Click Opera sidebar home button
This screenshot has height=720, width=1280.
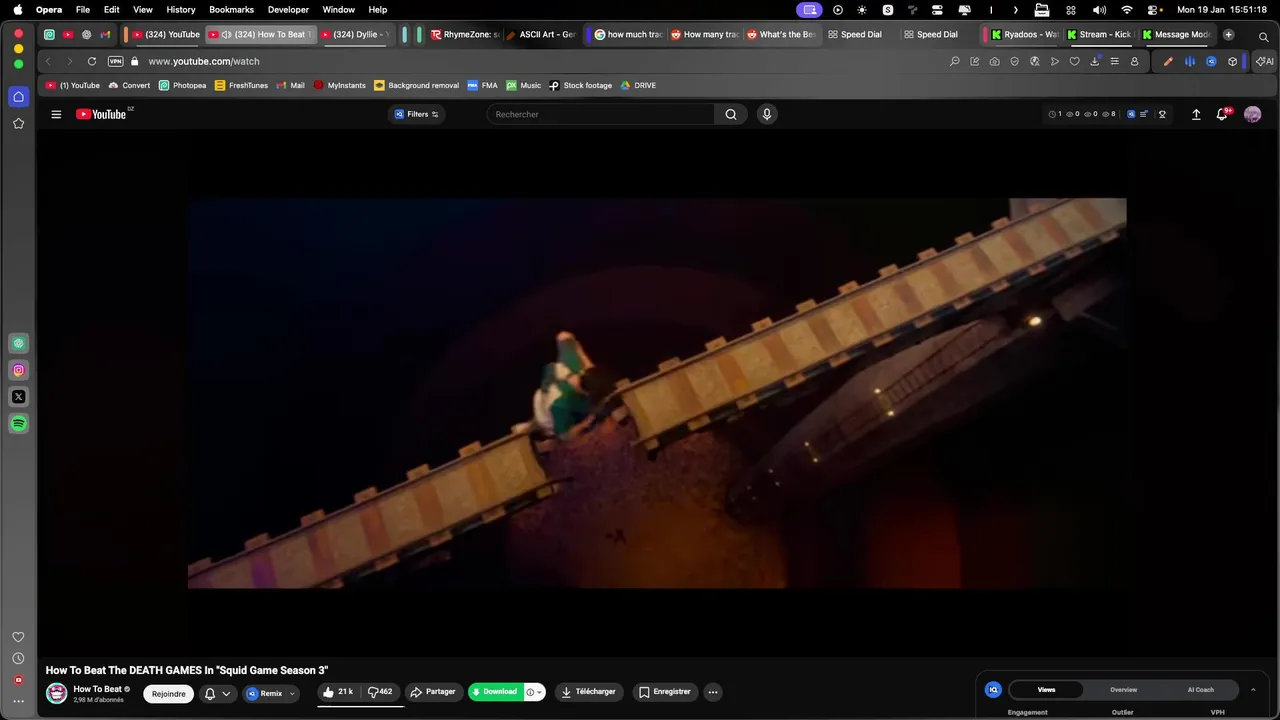tap(18, 97)
